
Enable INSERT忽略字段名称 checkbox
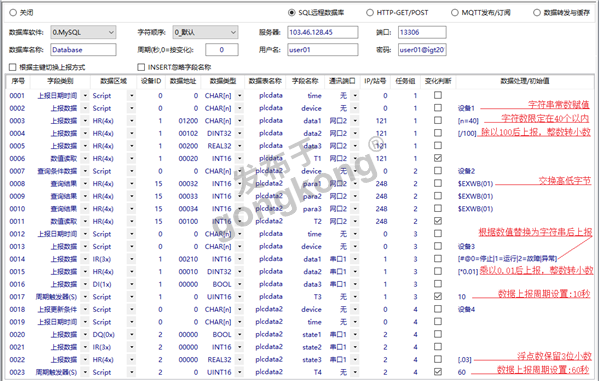[141, 67]
